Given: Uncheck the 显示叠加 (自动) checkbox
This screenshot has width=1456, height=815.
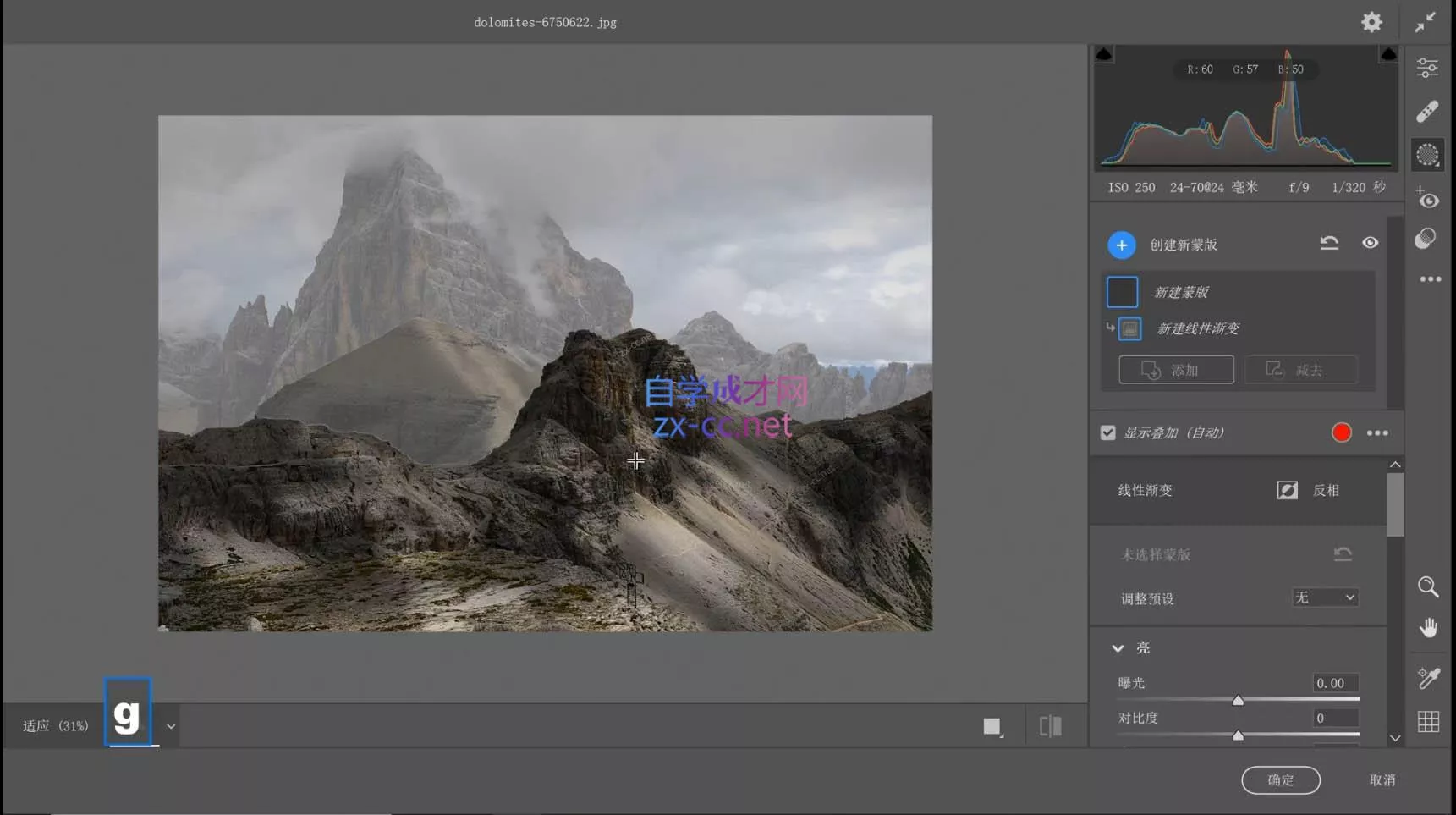Looking at the screenshot, I should point(1107,432).
